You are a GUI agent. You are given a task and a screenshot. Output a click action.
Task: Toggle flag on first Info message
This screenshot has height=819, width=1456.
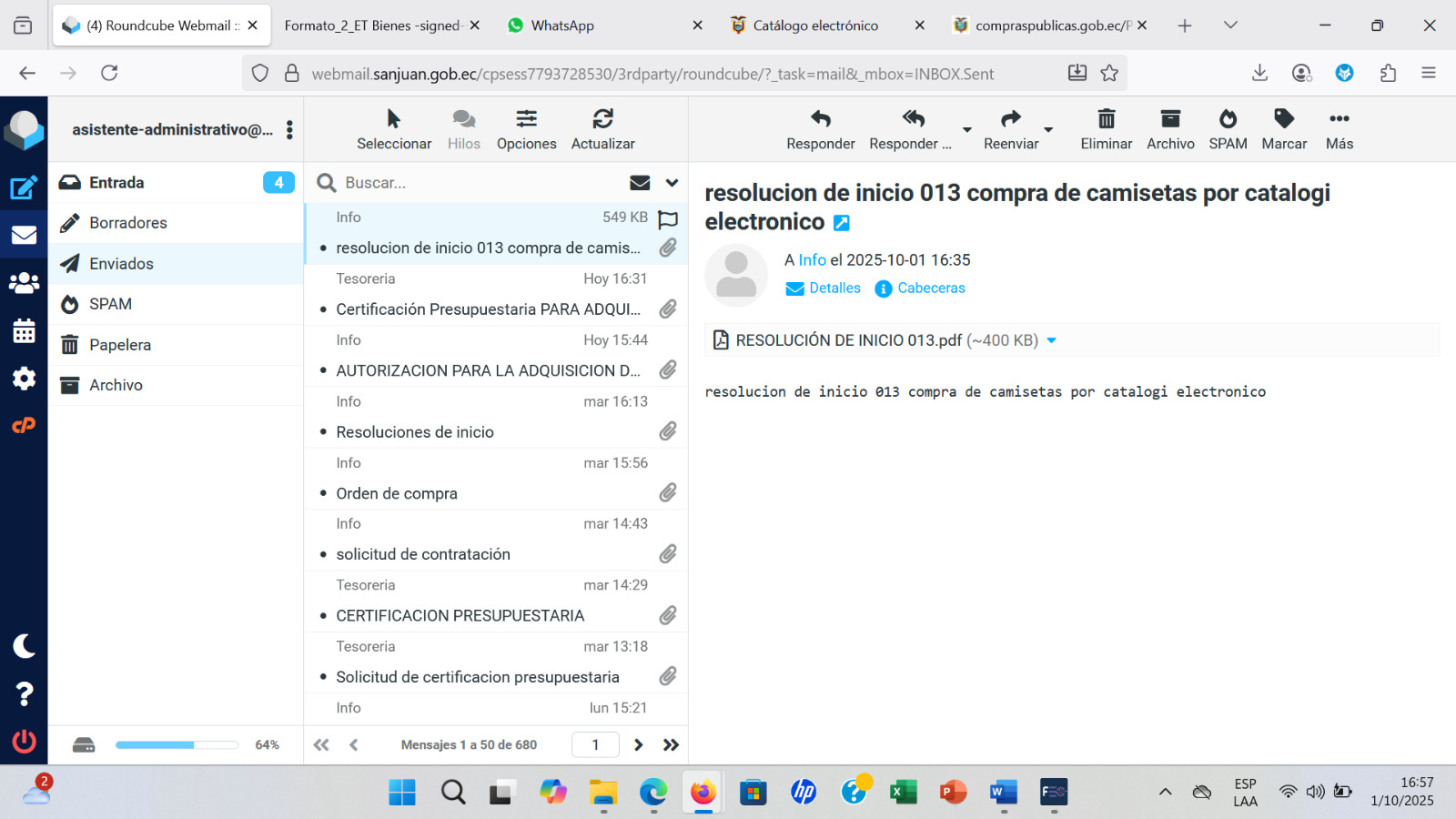tap(668, 218)
